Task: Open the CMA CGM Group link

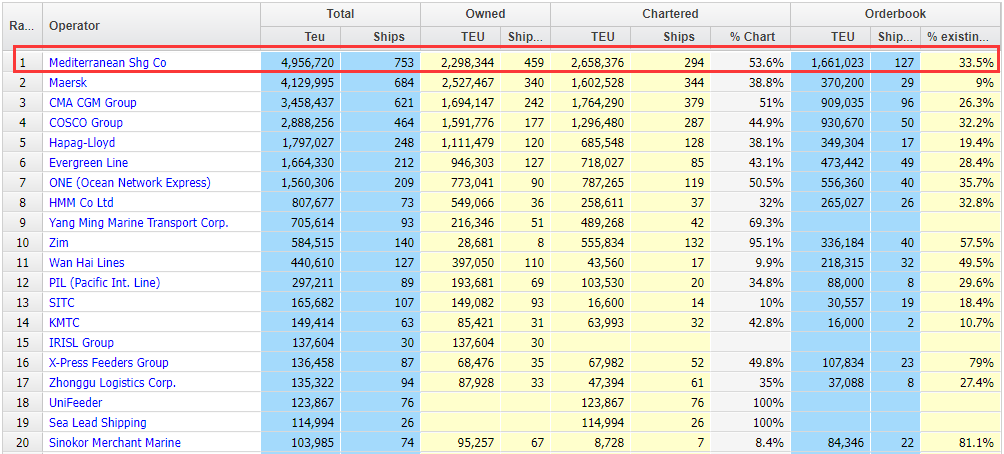Action: pyautogui.click(x=93, y=102)
